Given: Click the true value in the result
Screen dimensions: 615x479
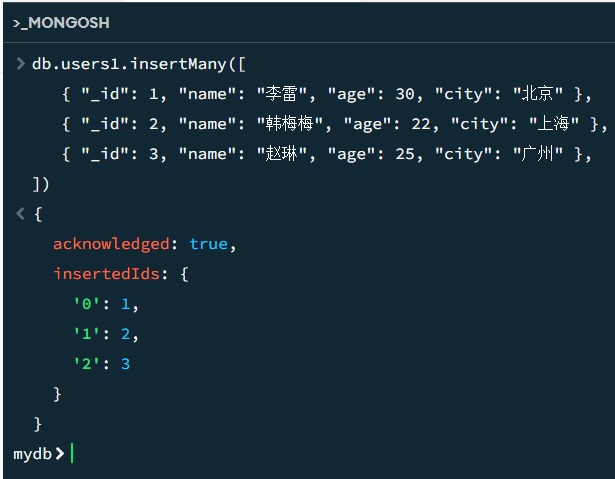Looking at the screenshot, I should (208, 244).
